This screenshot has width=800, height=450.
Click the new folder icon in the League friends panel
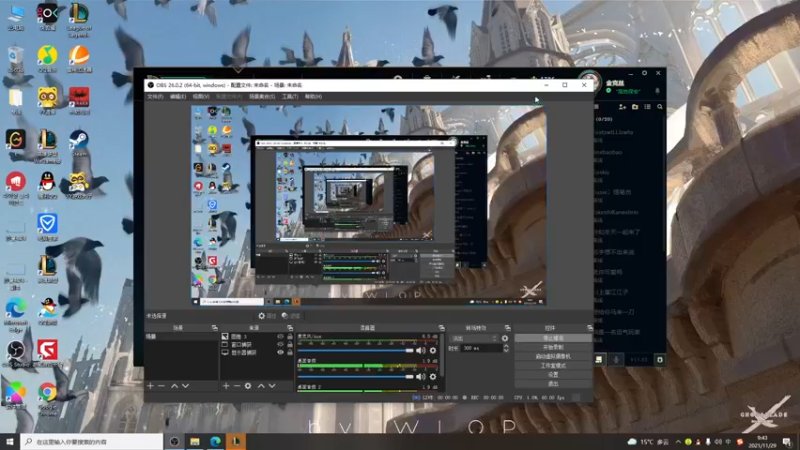635,107
